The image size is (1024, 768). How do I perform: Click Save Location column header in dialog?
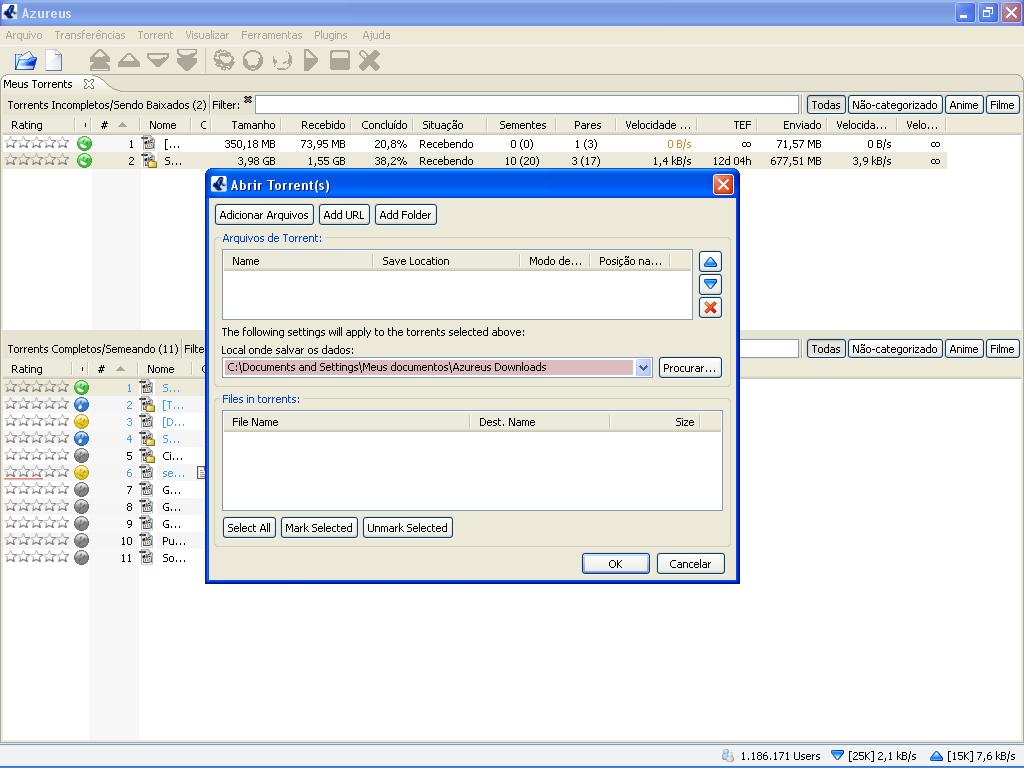click(446, 261)
